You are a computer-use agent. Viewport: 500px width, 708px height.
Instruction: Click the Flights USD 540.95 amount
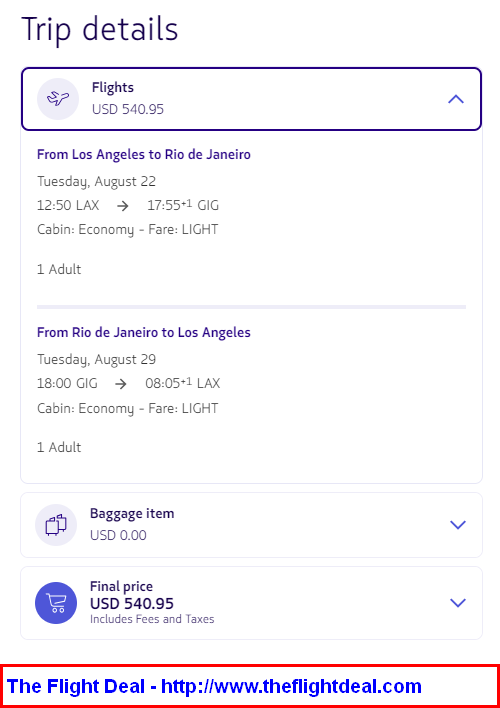[128, 109]
